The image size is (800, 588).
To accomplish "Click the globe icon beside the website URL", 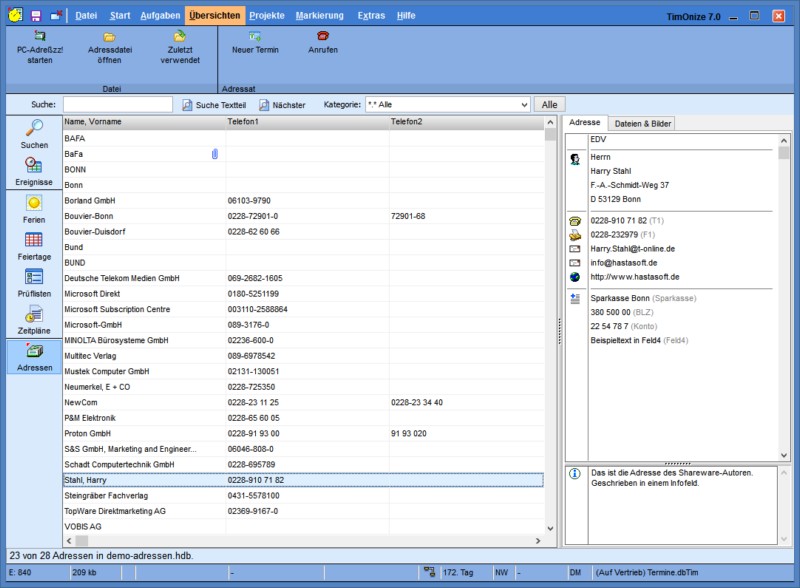I will point(575,277).
